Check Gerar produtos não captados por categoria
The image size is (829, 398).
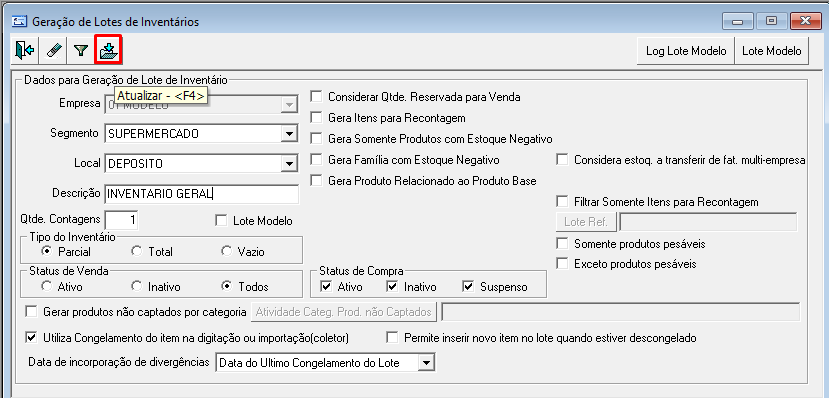pos(31,312)
